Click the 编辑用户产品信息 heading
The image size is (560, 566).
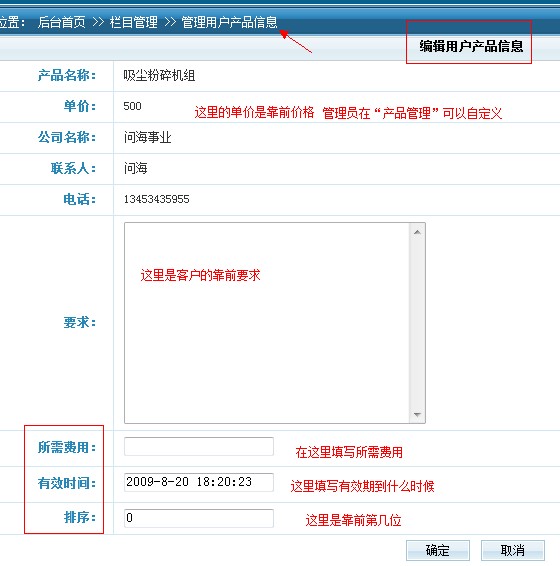(x=471, y=46)
